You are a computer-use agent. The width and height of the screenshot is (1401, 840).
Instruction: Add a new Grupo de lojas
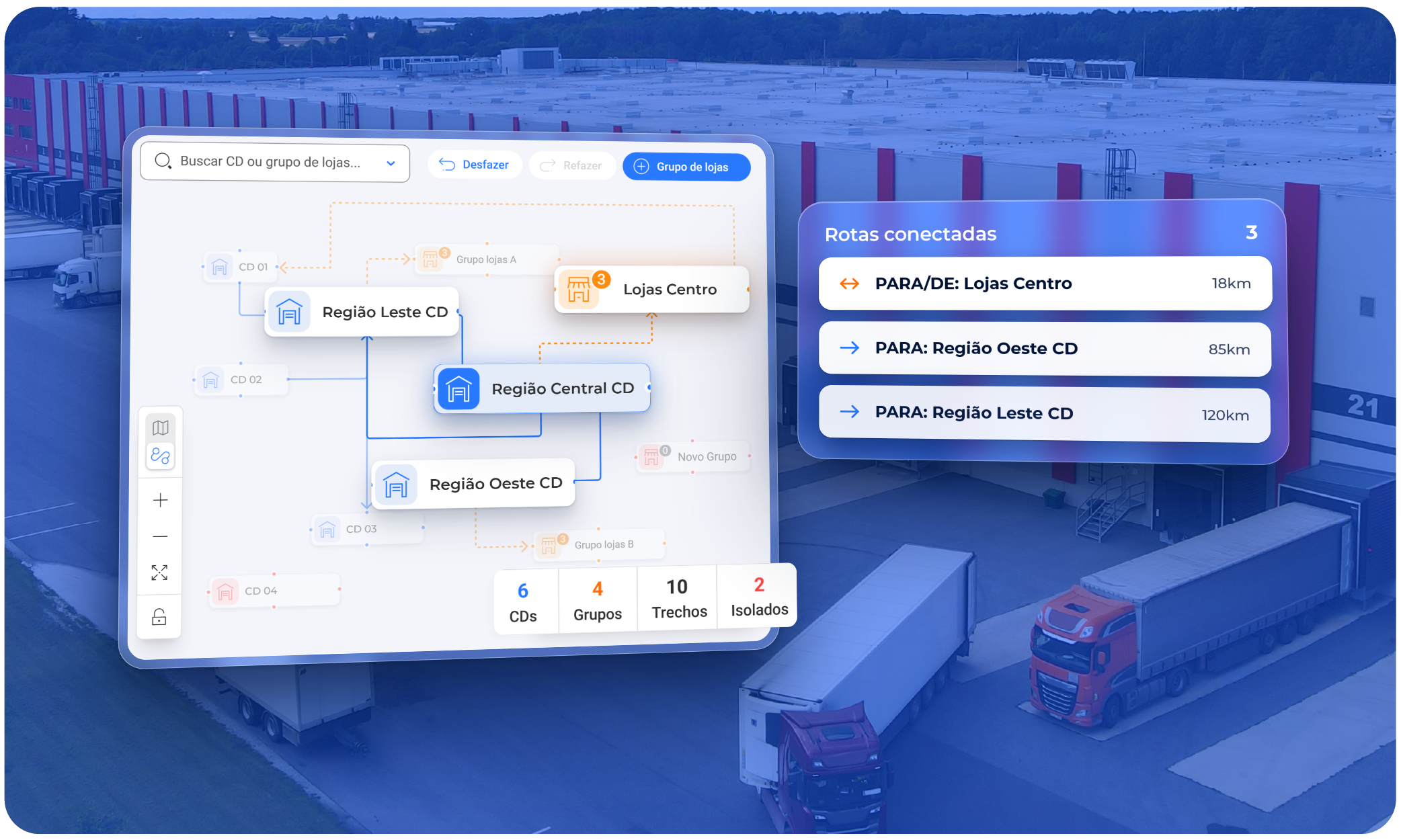point(686,167)
